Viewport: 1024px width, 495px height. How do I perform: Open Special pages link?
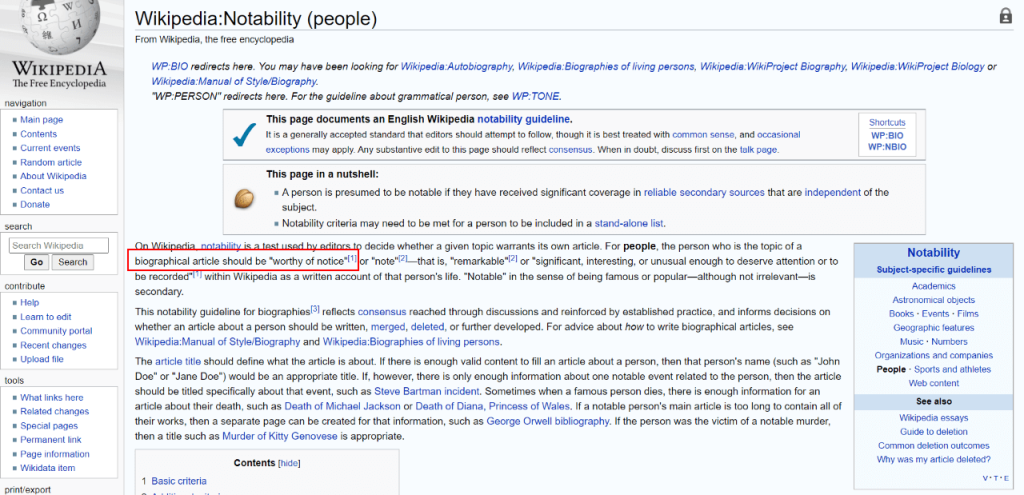click(49, 425)
